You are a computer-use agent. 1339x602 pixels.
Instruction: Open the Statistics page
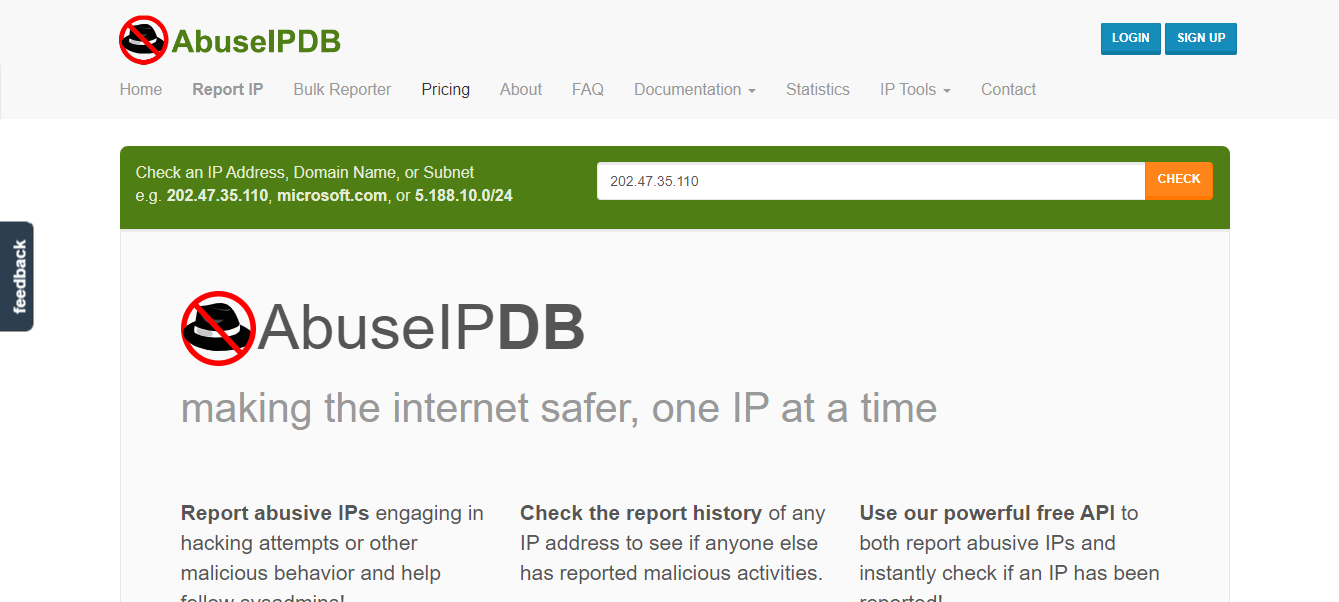point(817,89)
